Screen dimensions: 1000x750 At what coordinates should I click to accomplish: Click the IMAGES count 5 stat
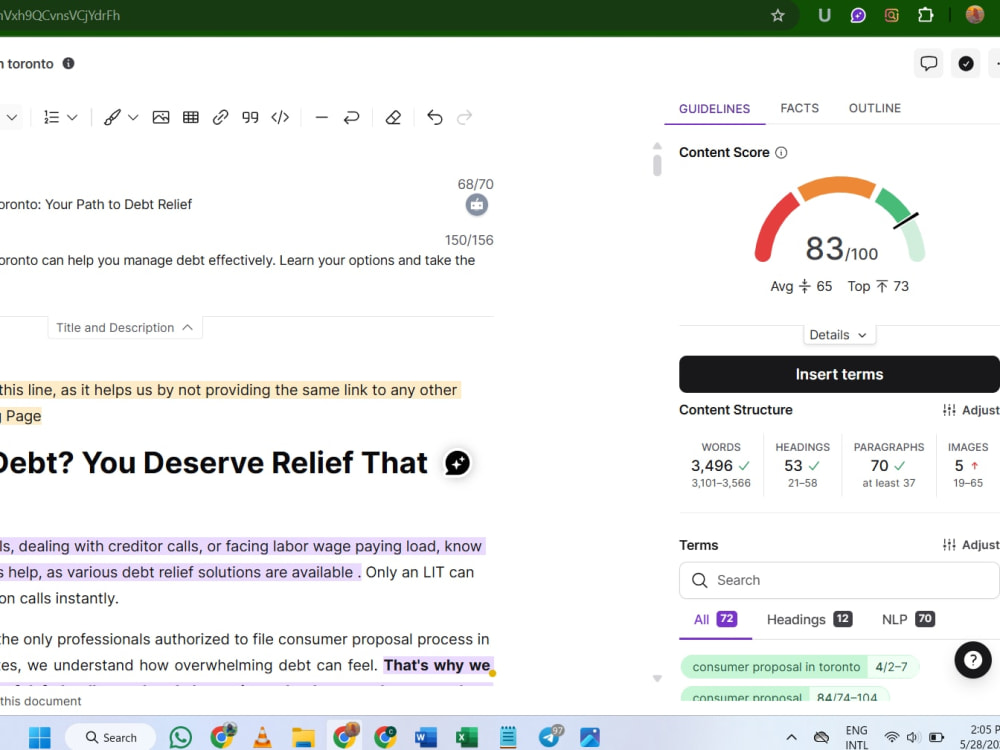pos(967,466)
